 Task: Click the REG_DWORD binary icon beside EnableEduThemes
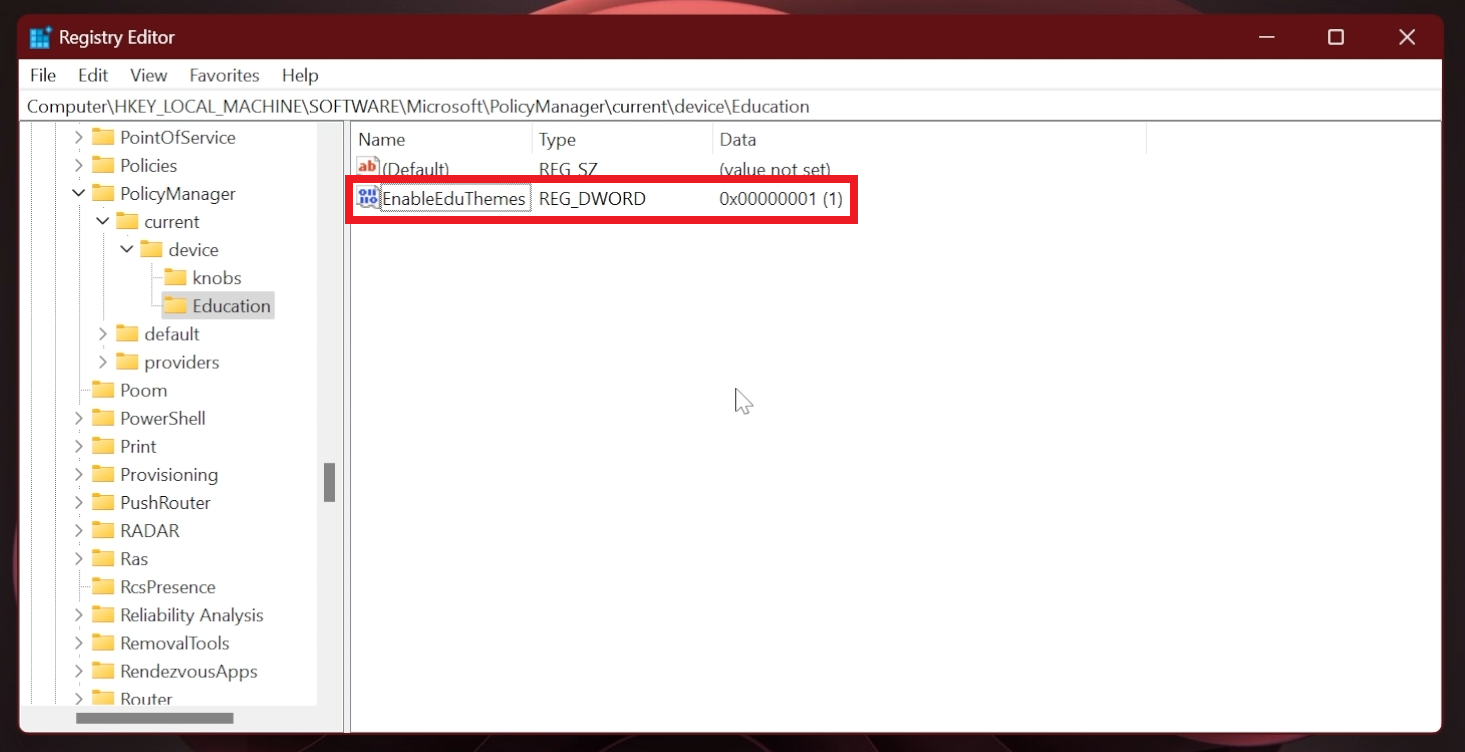click(x=367, y=198)
